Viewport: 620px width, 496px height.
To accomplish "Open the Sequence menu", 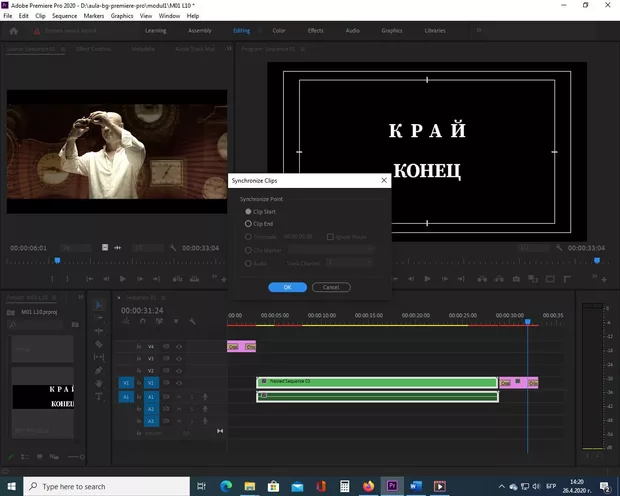I will (63, 16).
